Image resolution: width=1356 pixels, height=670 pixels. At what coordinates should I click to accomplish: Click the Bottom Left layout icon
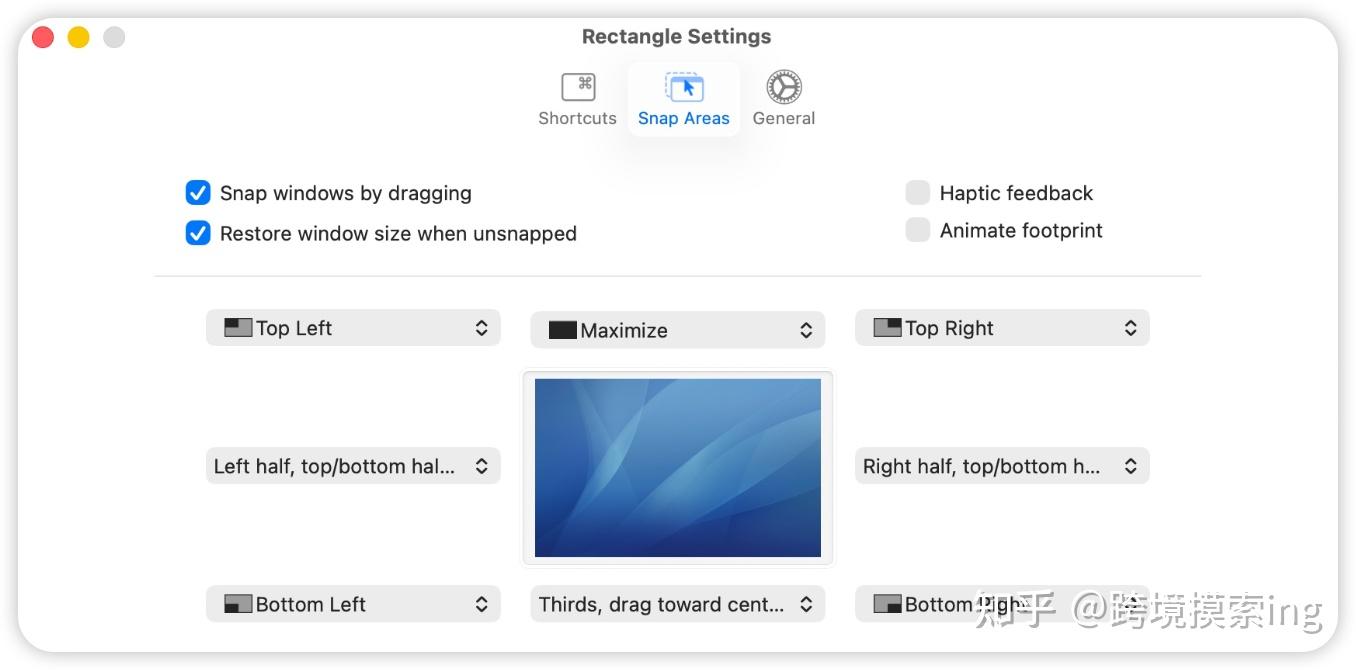click(x=238, y=604)
